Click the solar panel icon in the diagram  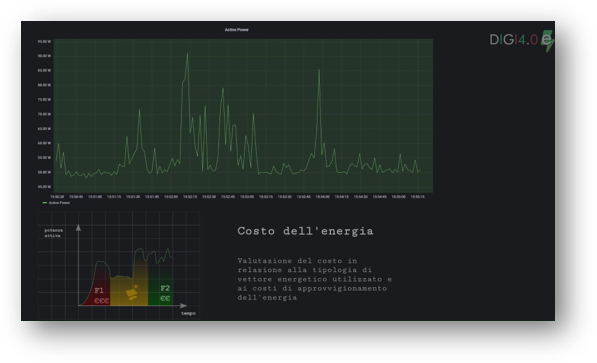tap(132, 293)
